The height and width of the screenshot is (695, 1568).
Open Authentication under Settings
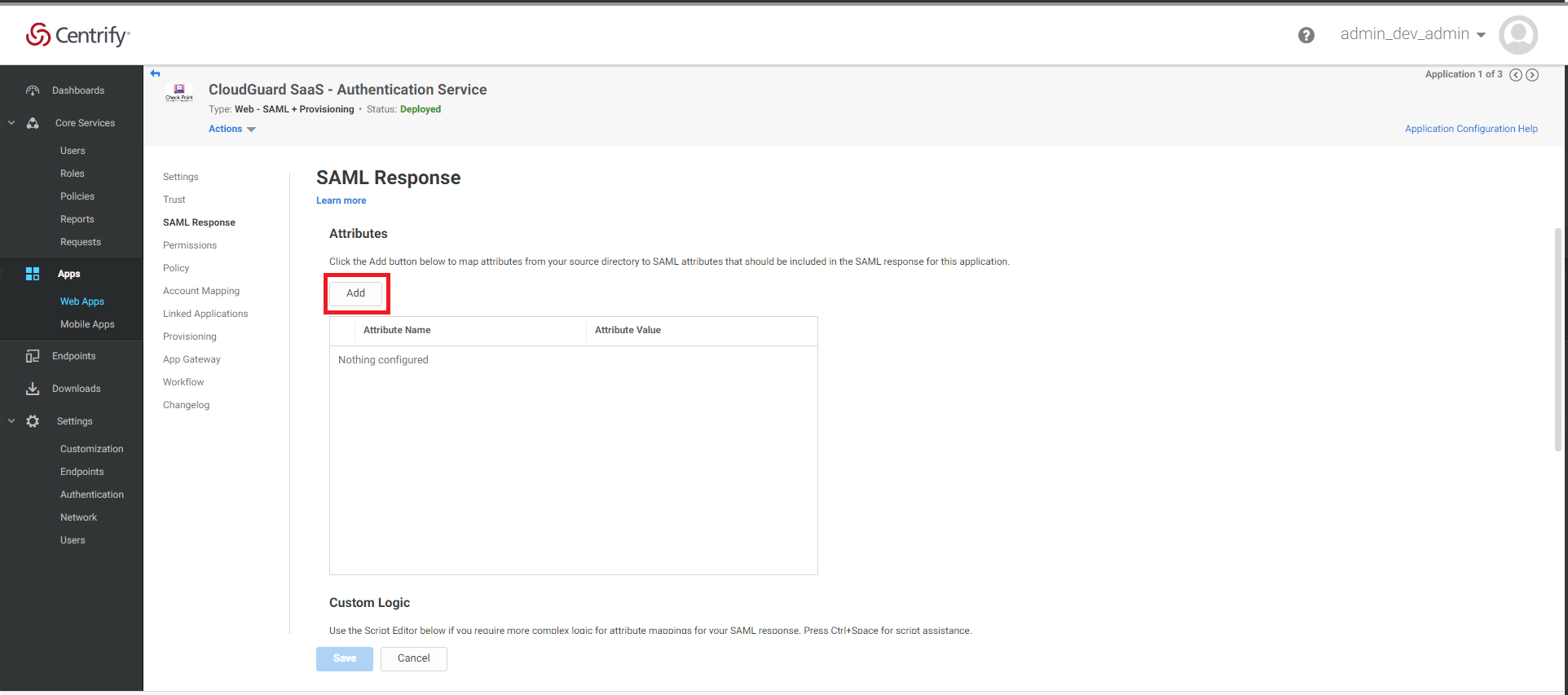[x=92, y=495]
